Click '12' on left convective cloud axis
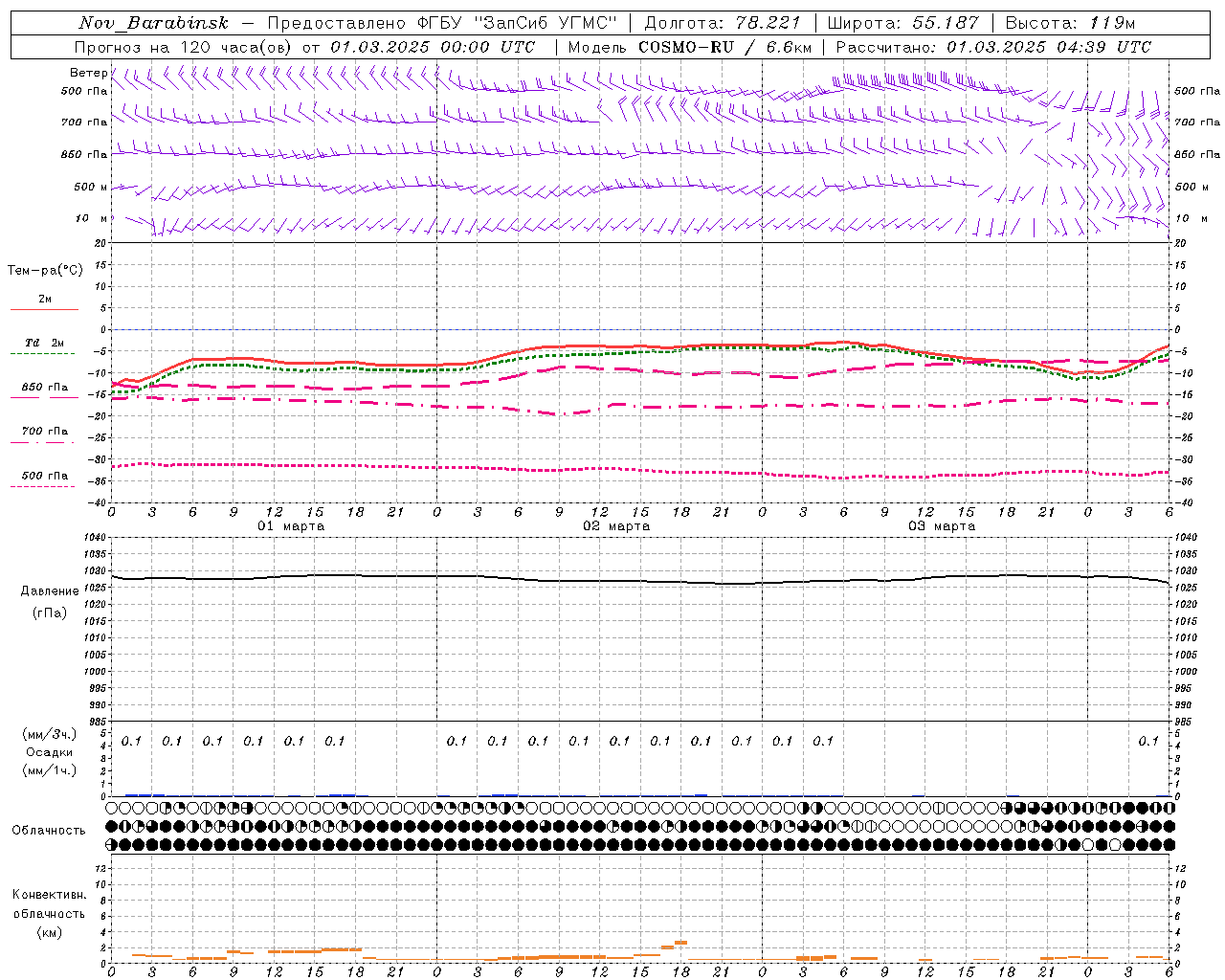 coord(100,868)
